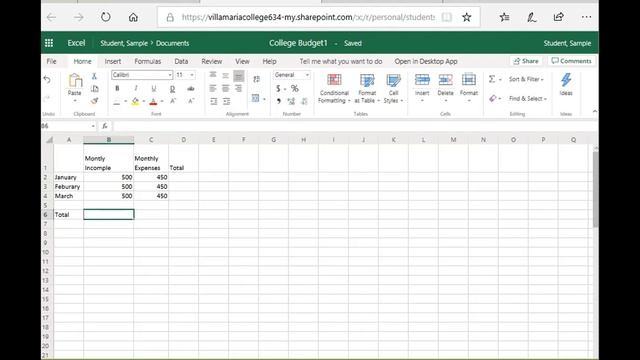This screenshot has width=640, height=360.
Task: Click the Increase Indent icon
Action: coord(227,101)
